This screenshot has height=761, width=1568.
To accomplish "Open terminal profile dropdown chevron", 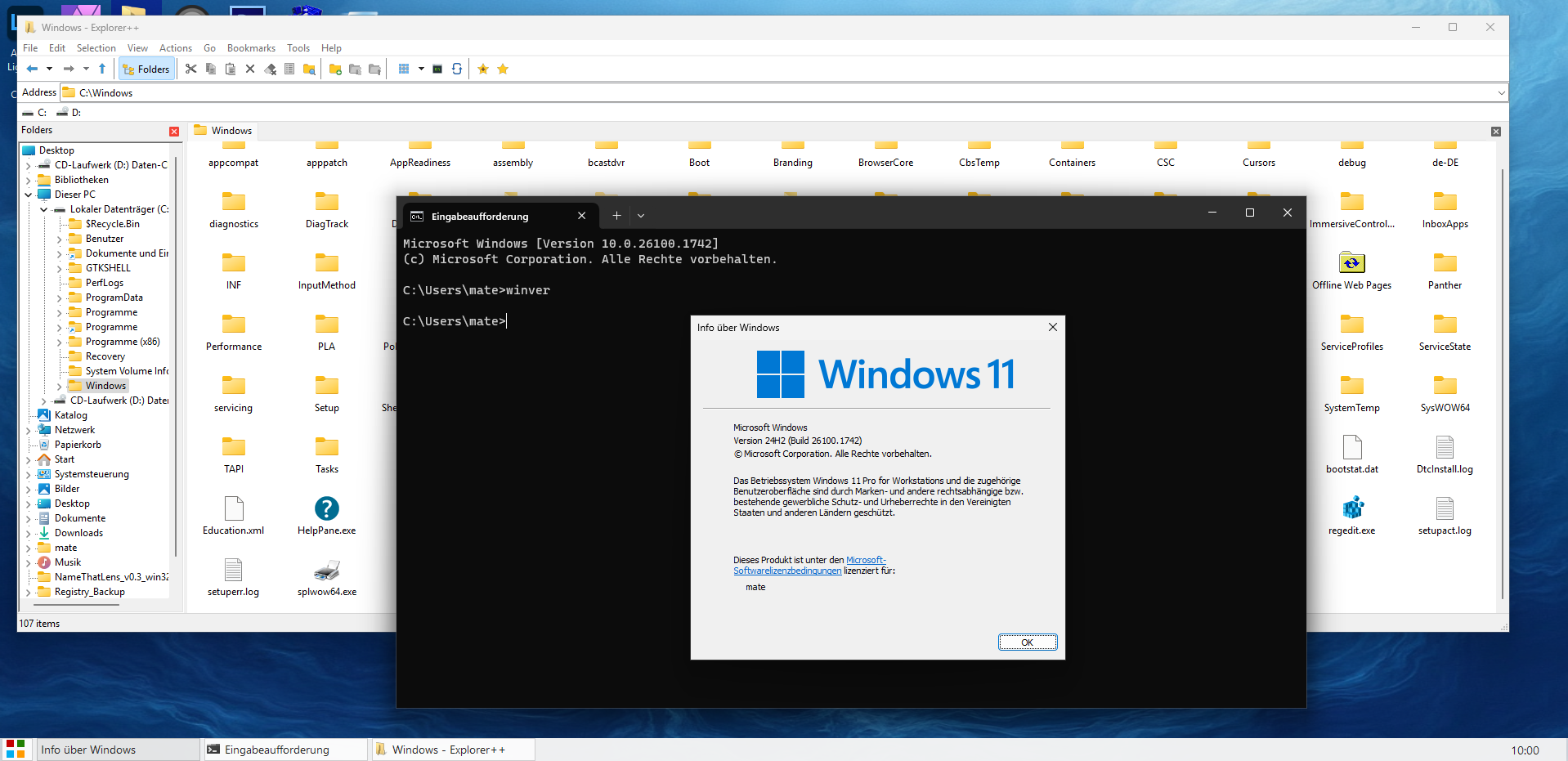I will pyautogui.click(x=641, y=216).
